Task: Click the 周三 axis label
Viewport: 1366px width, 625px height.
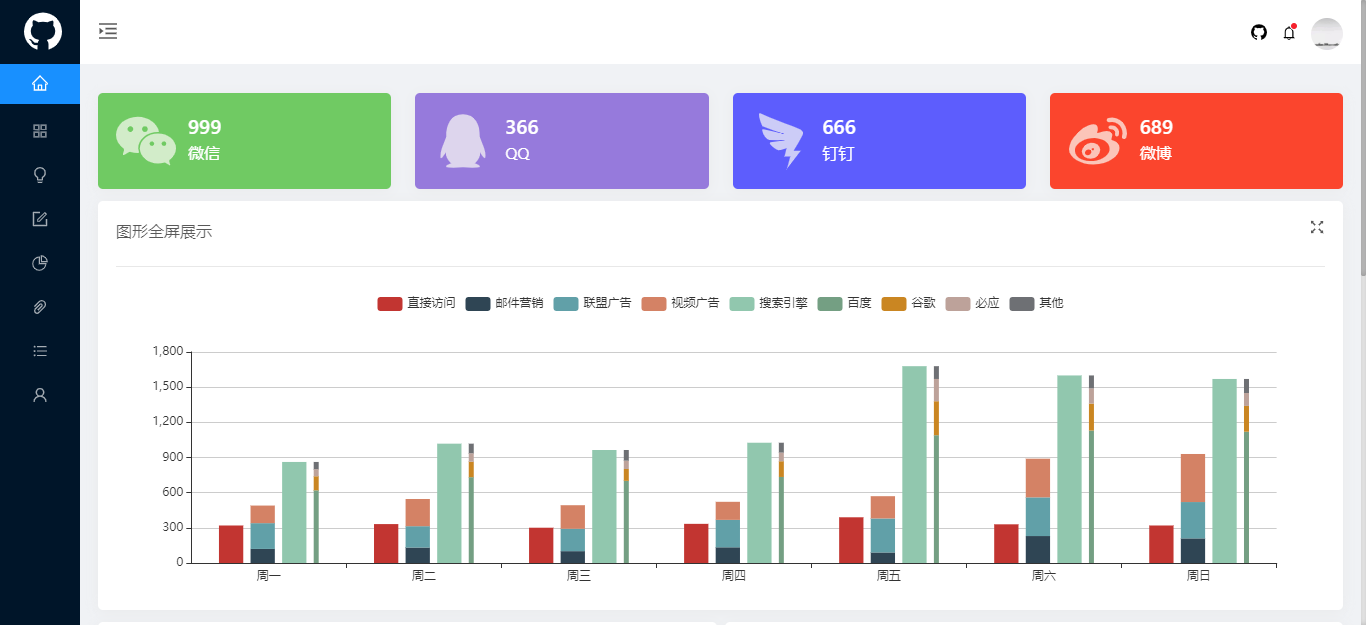Action: point(579,576)
